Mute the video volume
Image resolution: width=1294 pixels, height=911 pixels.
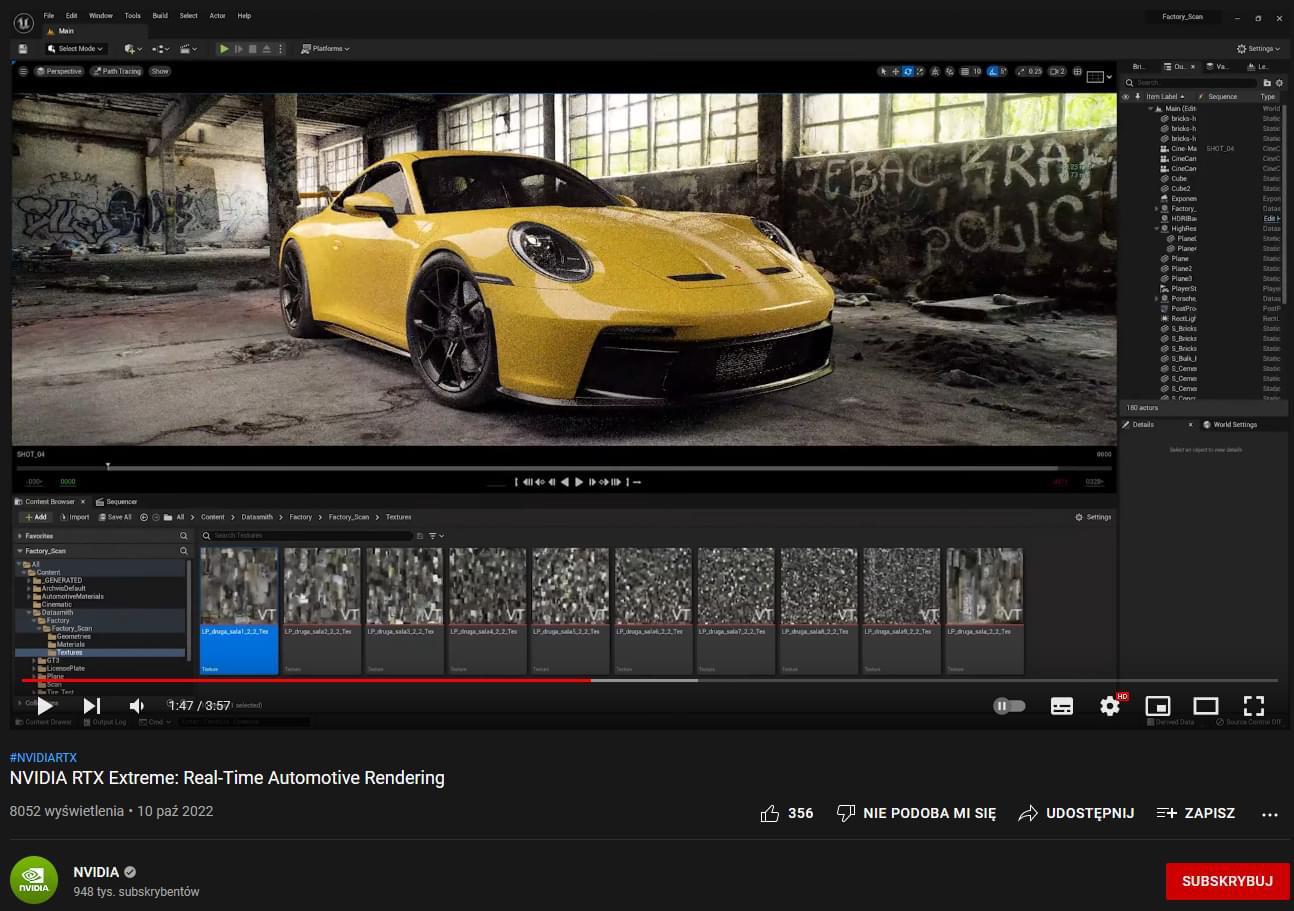pos(137,706)
